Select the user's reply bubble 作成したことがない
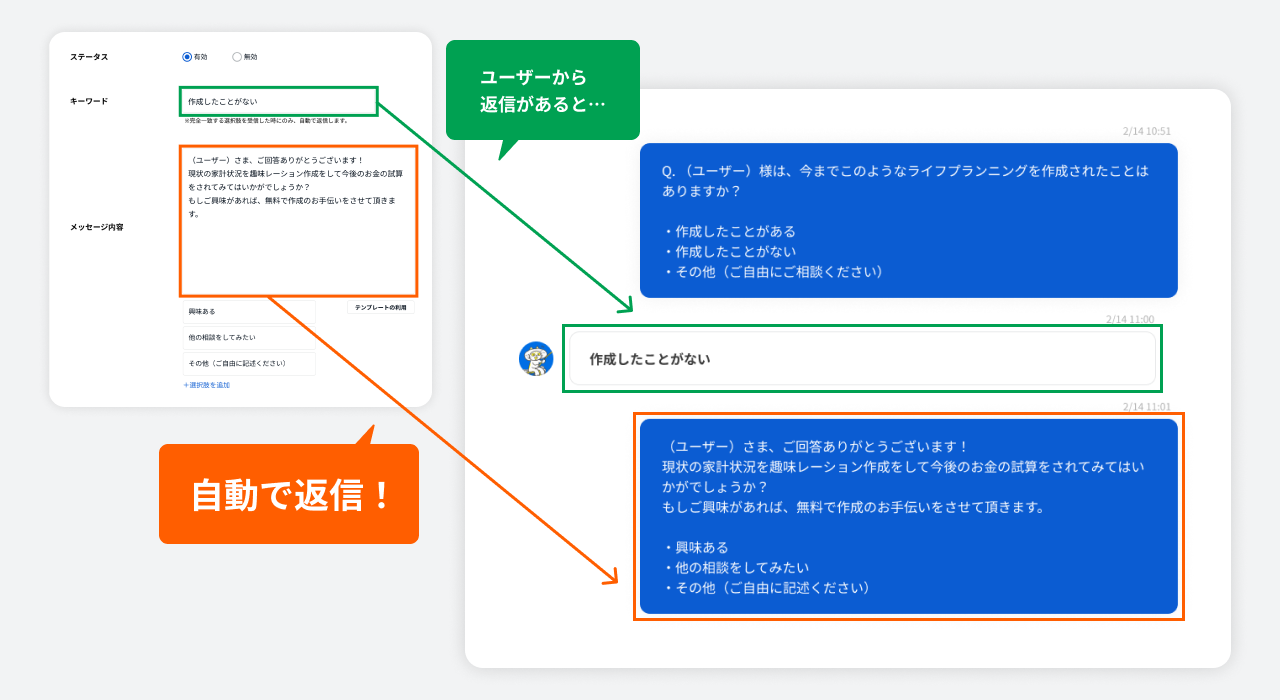Viewport: 1280px width, 700px height. [862, 358]
